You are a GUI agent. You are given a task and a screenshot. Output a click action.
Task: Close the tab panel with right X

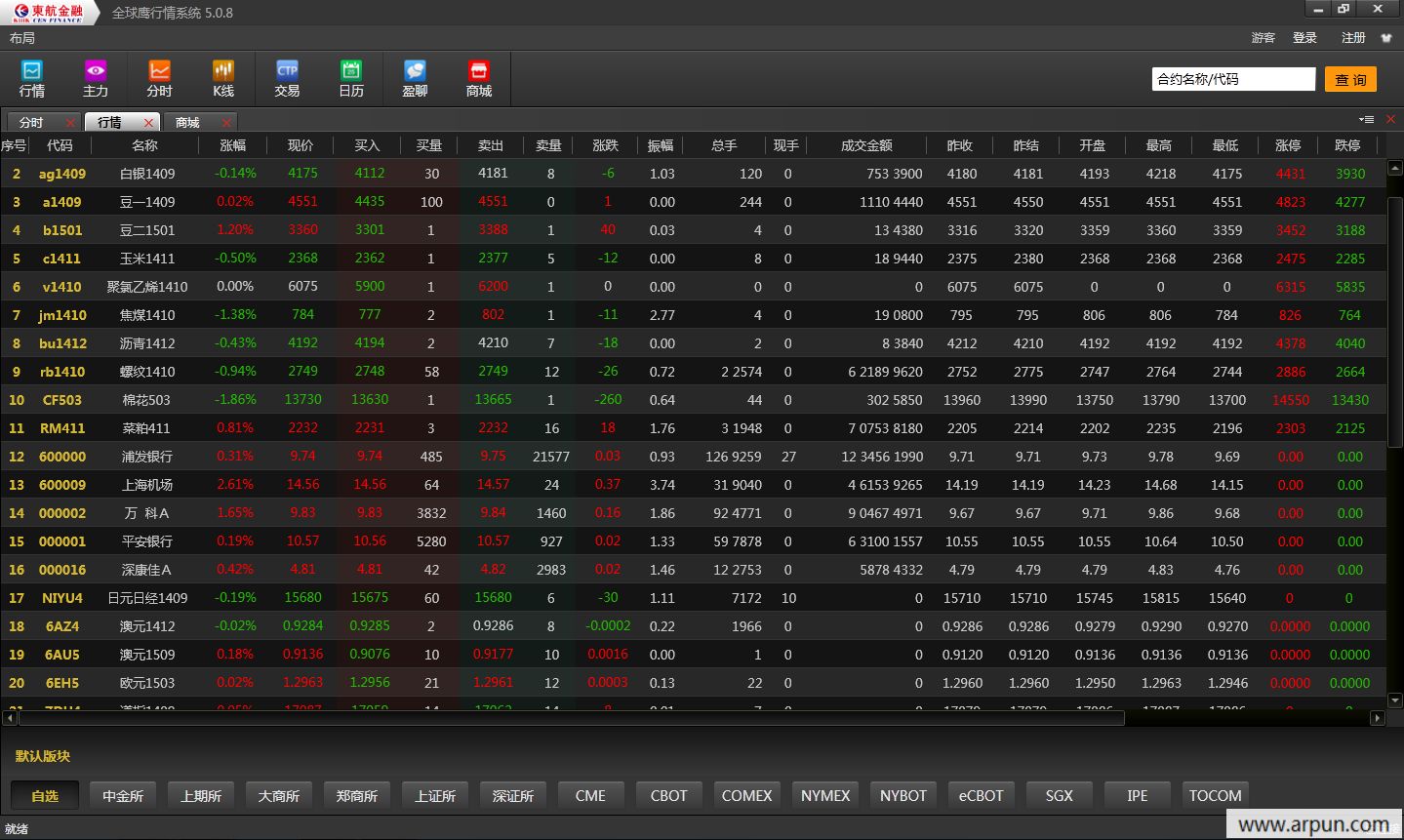coord(1391,119)
